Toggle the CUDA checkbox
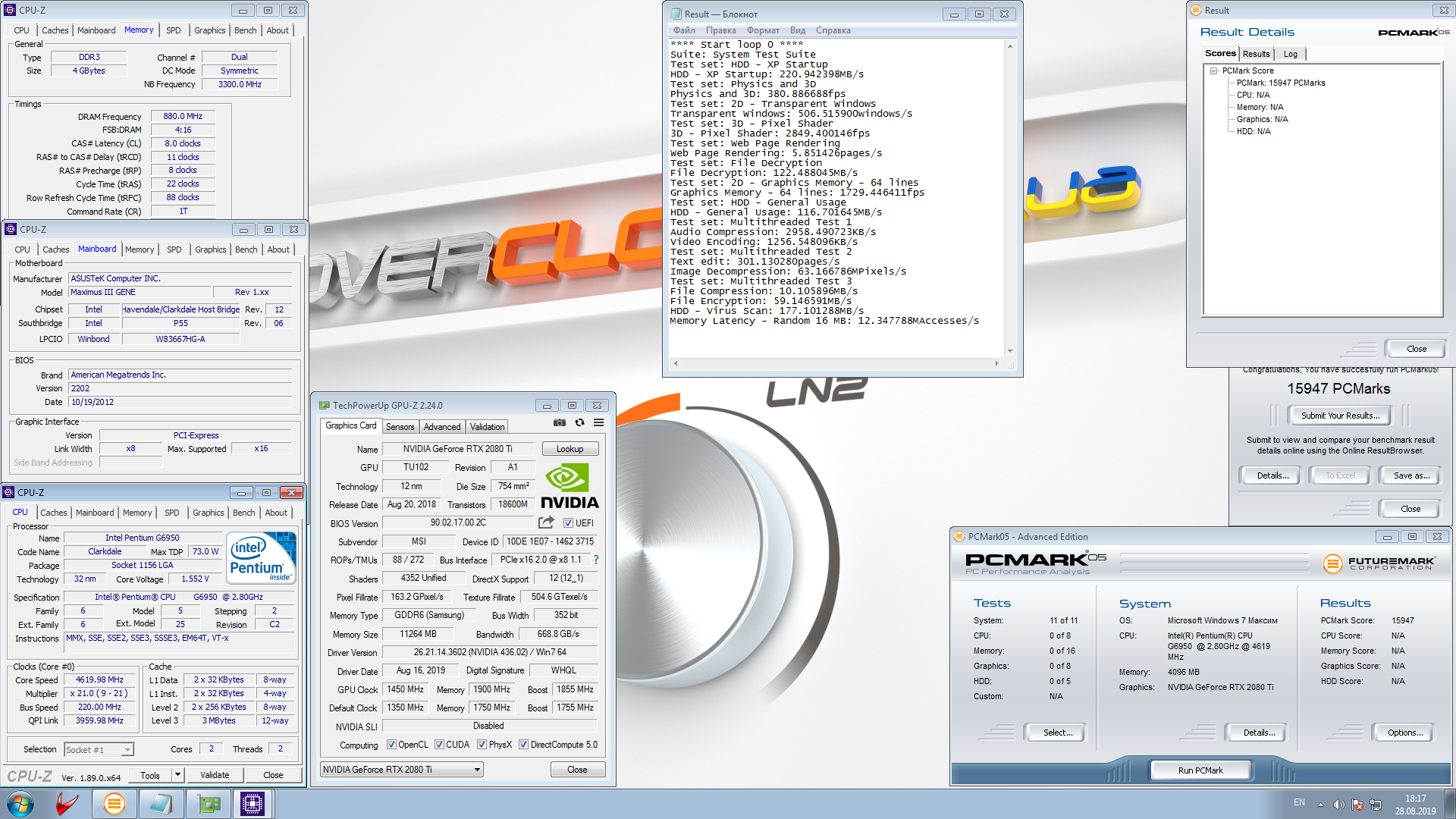 click(439, 745)
